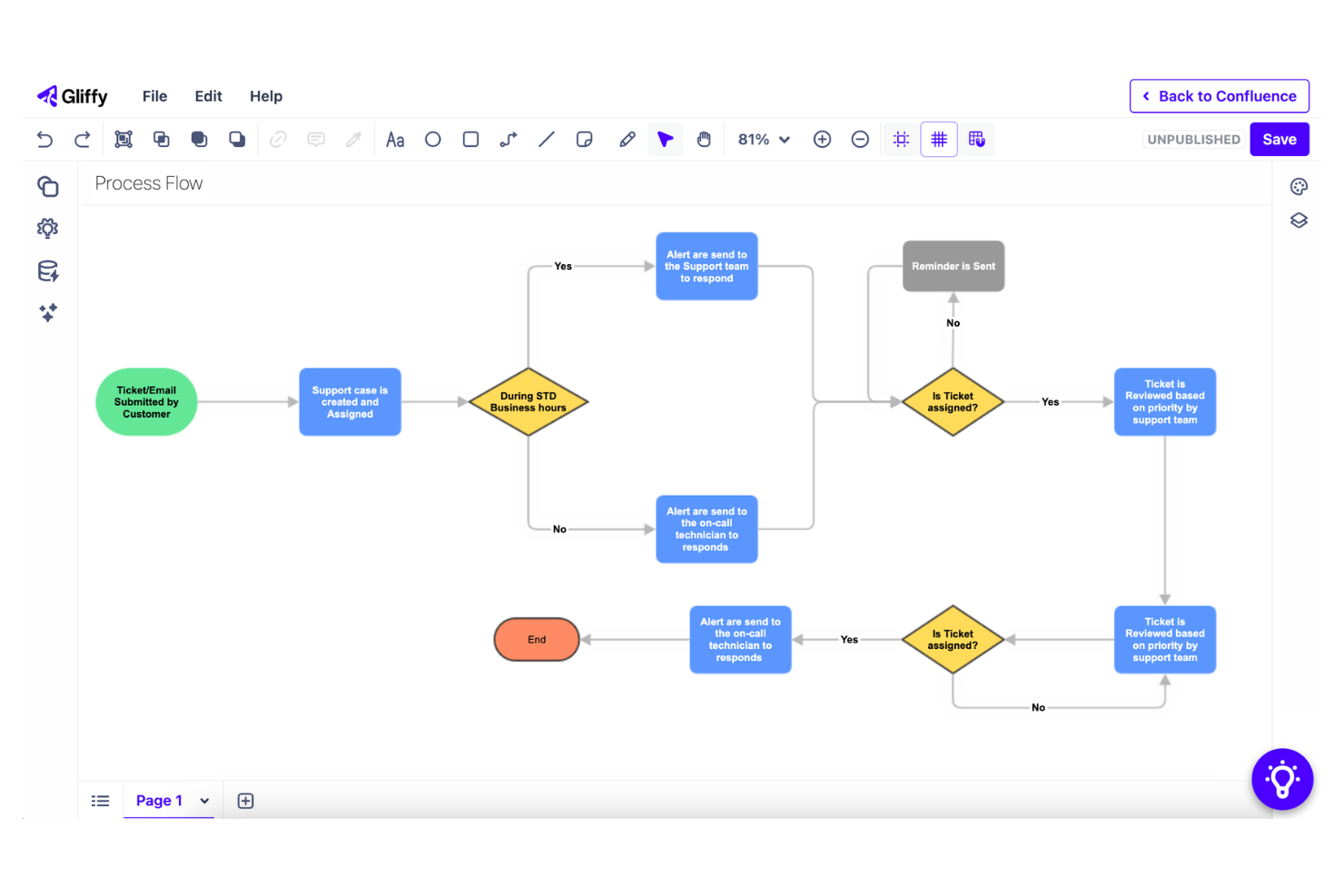Click the lightbulb assistant button bottom right
Screen dimensions: 1344x896
coord(1282,779)
